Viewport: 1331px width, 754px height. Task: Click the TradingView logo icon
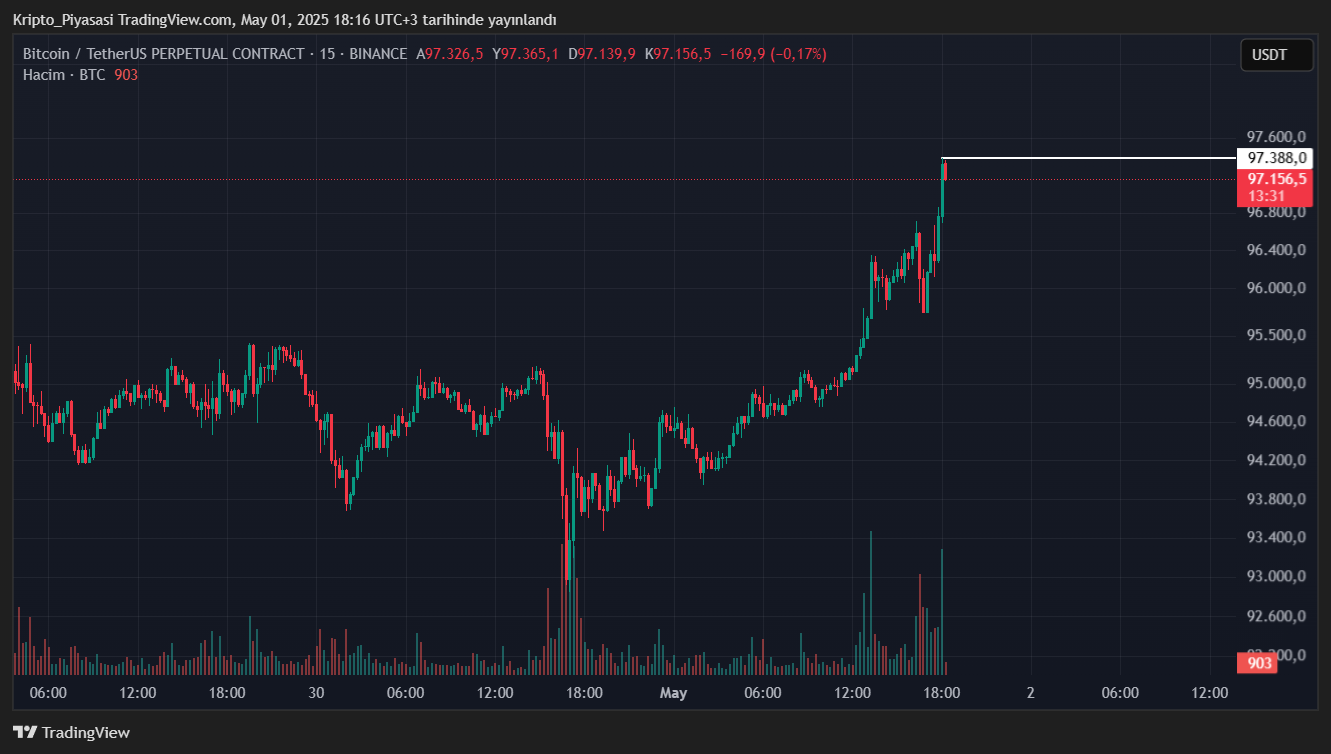pyautogui.click(x=24, y=732)
